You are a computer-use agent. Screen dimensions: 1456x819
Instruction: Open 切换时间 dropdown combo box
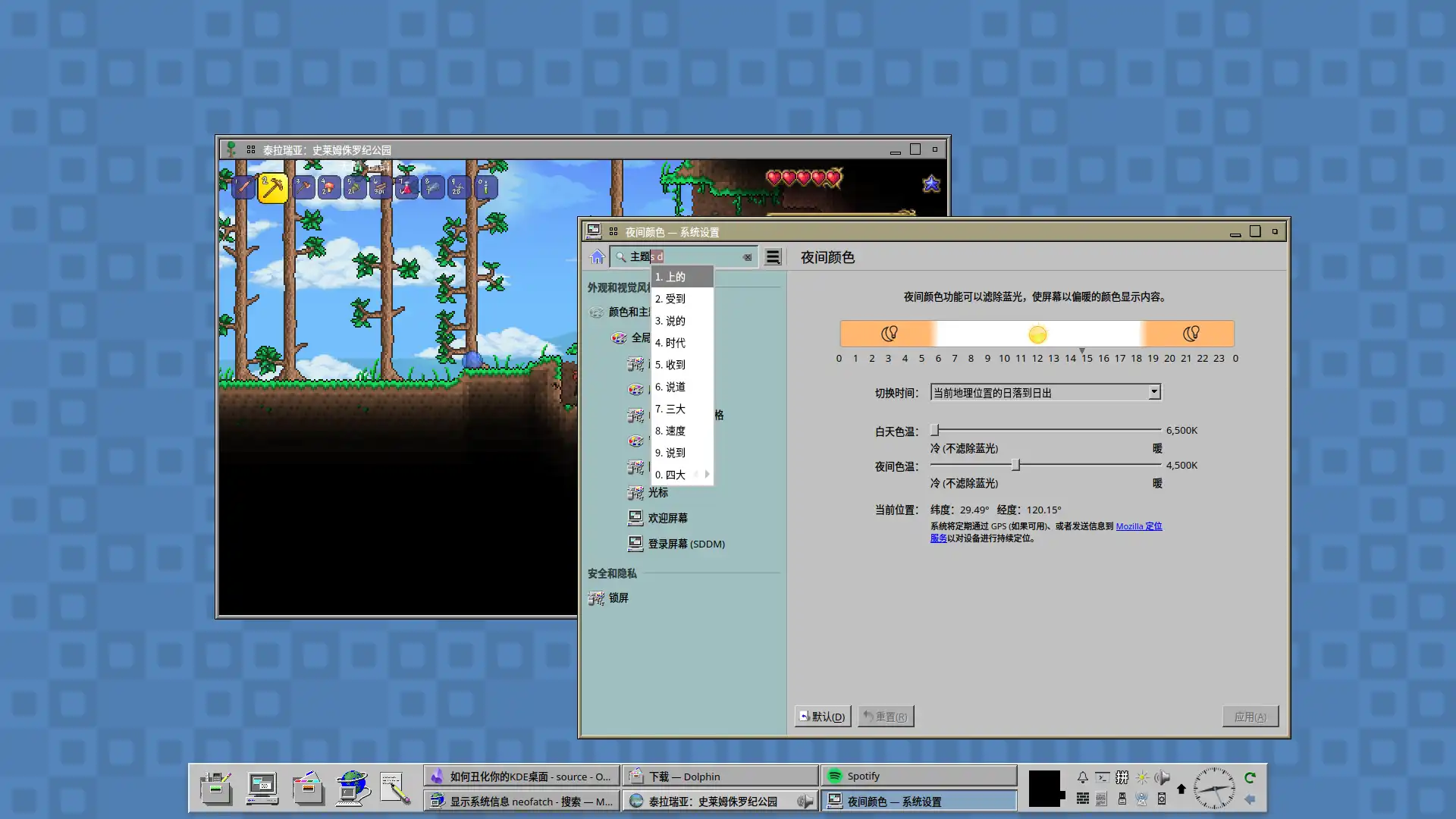(1046, 393)
